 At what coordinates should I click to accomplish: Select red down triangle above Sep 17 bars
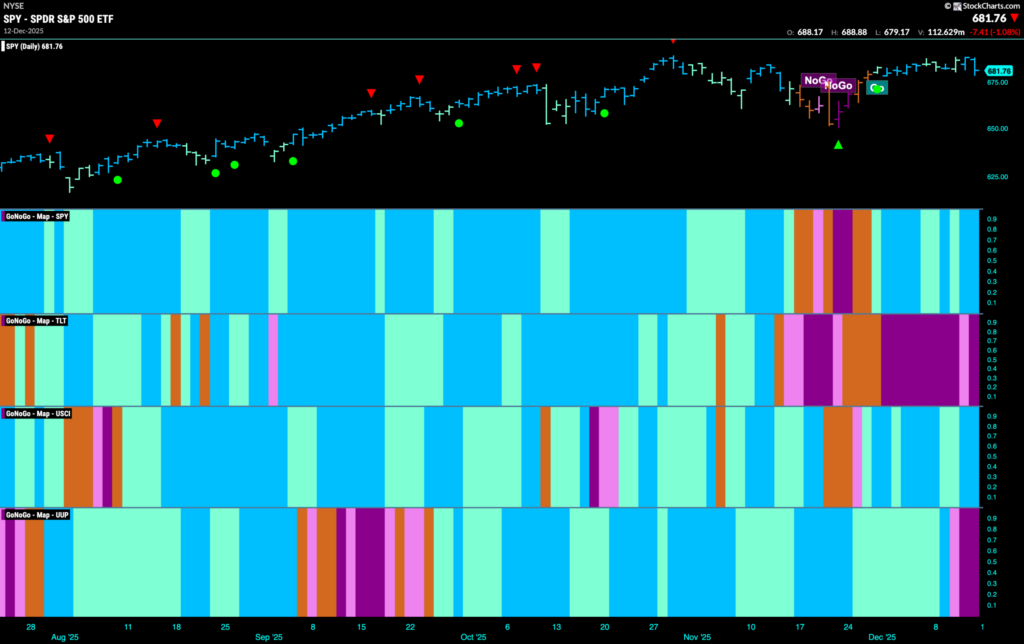click(371, 93)
